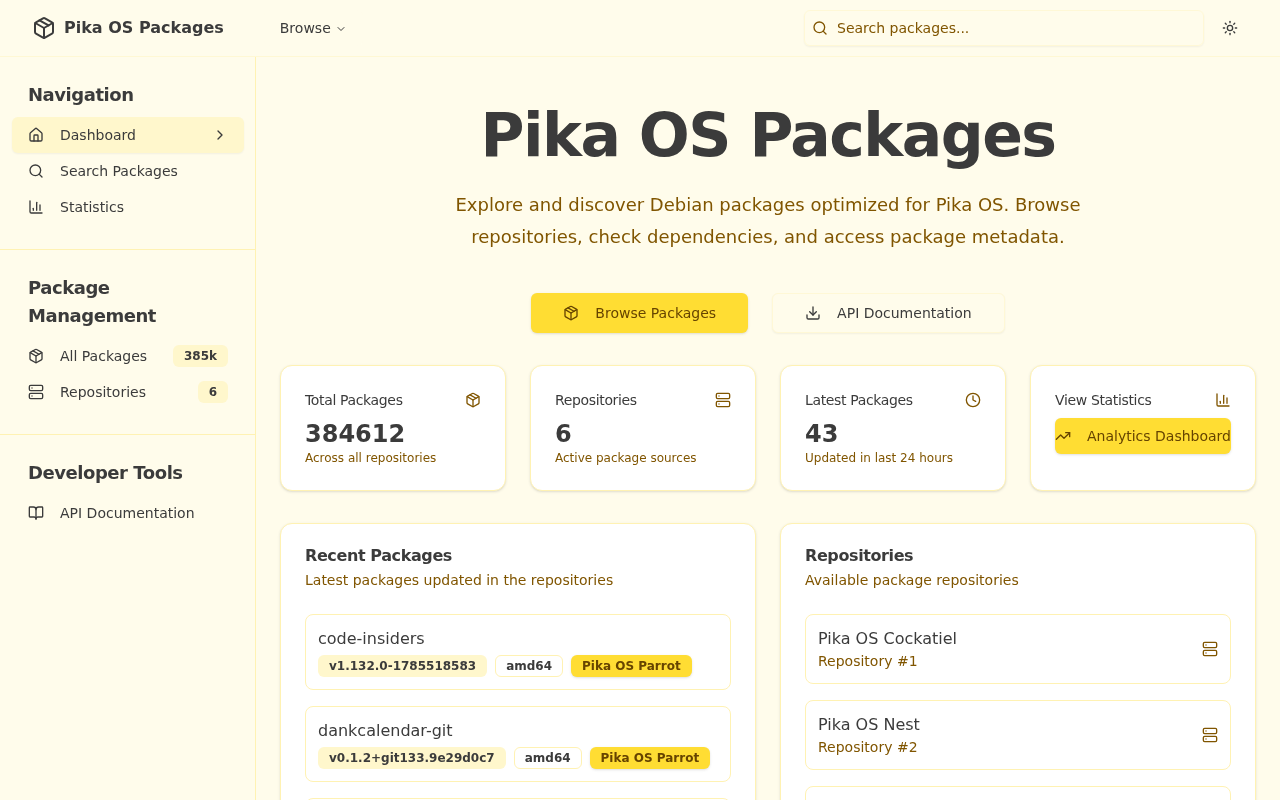Click the server icon for Pika OS Cockatiel

pos(1210,649)
